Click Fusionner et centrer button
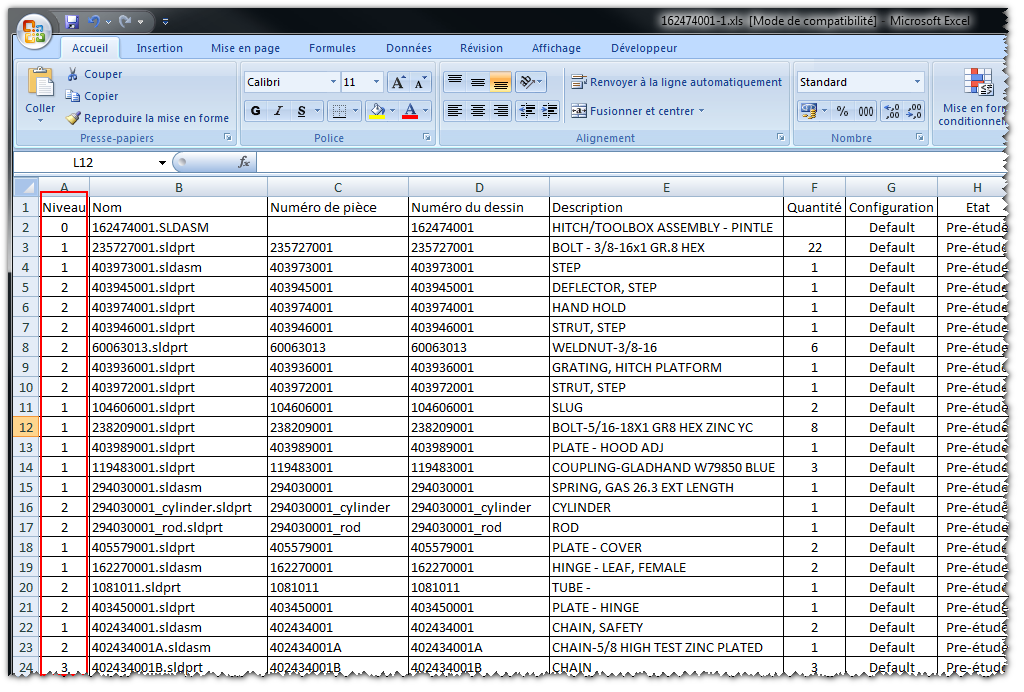This screenshot has height=692, width=1024. [637, 111]
